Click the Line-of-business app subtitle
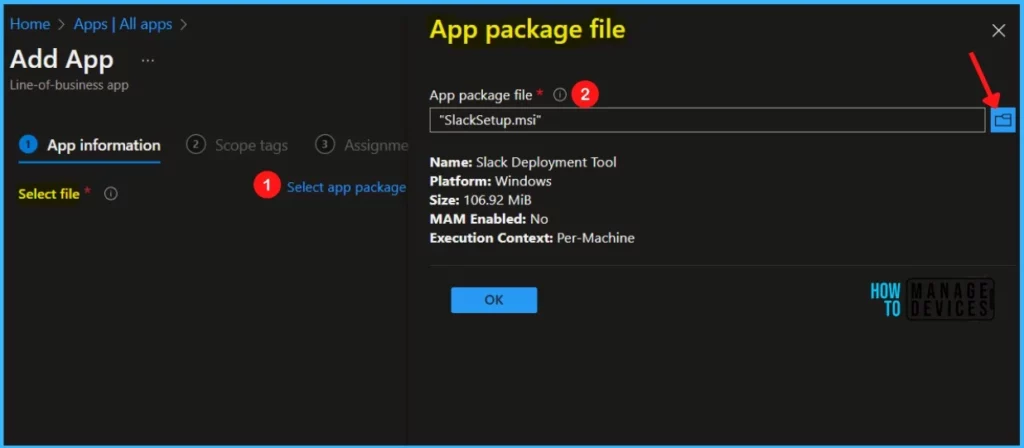 pos(69,86)
